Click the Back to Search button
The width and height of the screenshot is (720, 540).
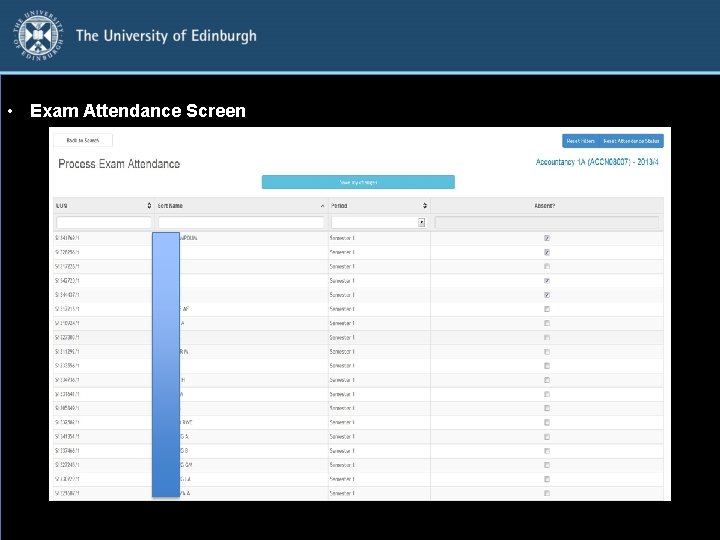[83, 141]
